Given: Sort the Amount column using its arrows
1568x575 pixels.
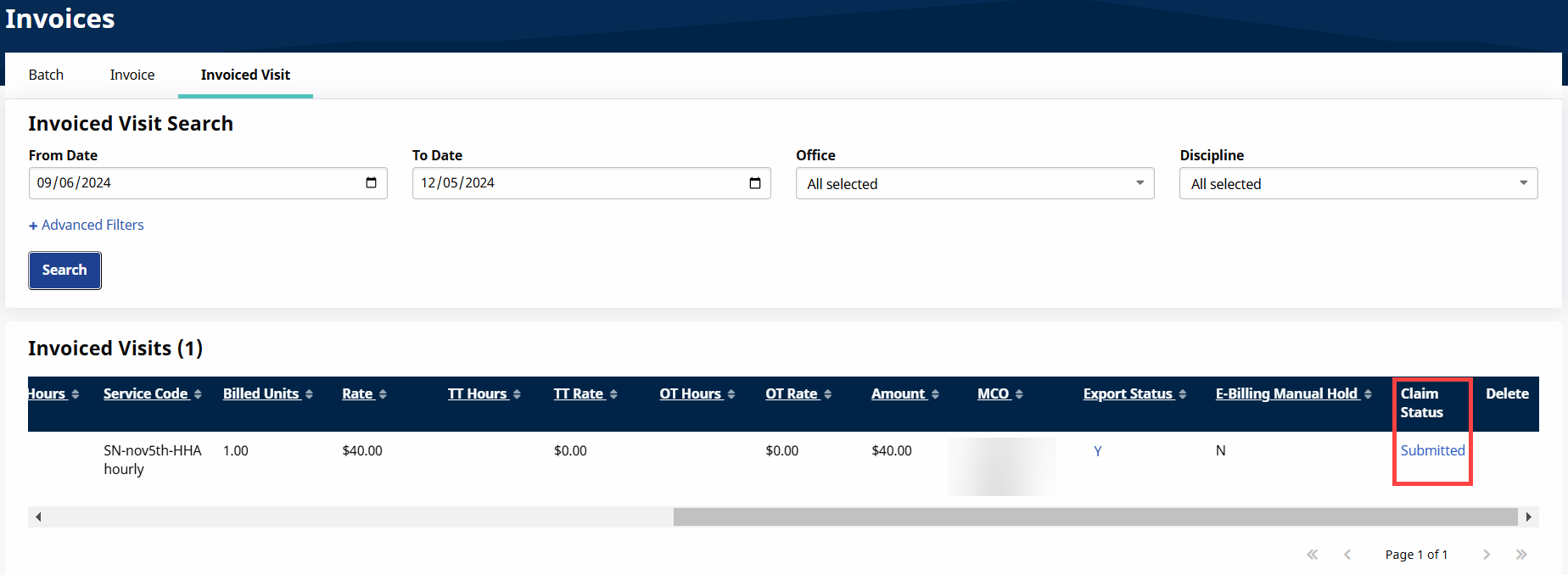Looking at the screenshot, I should pyautogui.click(x=935, y=394).
